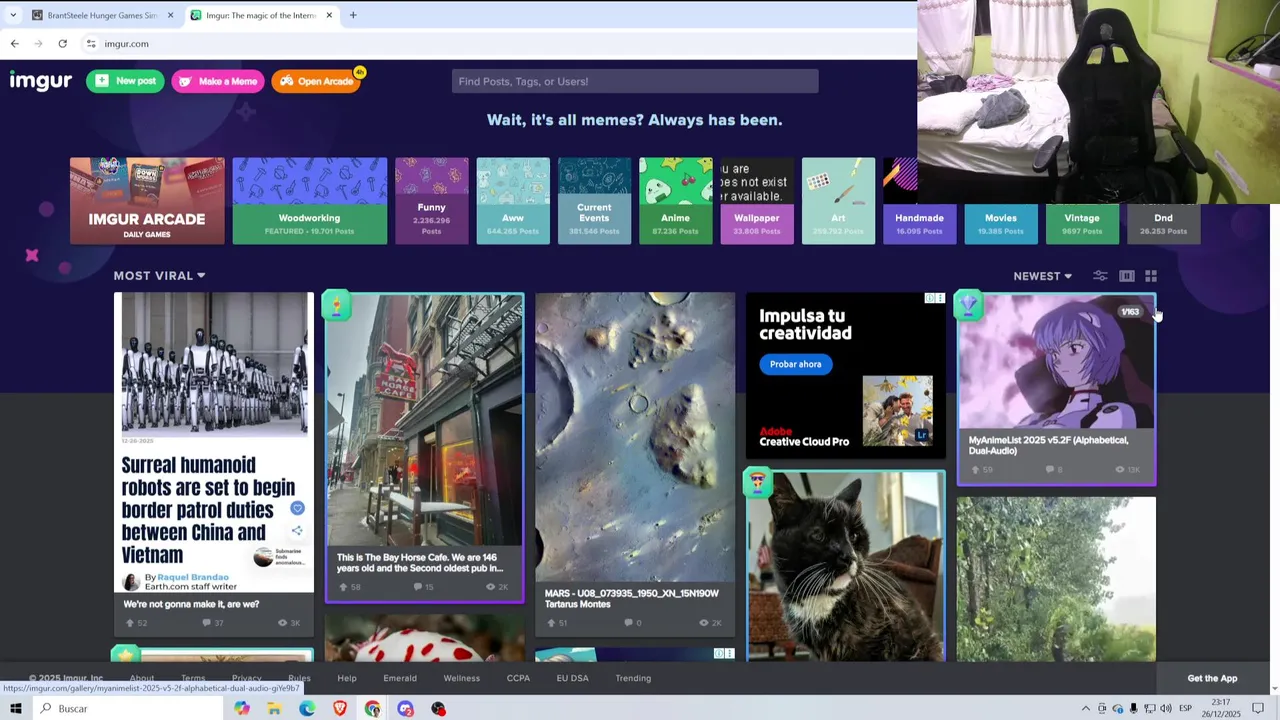Click the badge icon on the cat post
Image resolution: width=1280 pixels, height=720 pixels.
757,483
